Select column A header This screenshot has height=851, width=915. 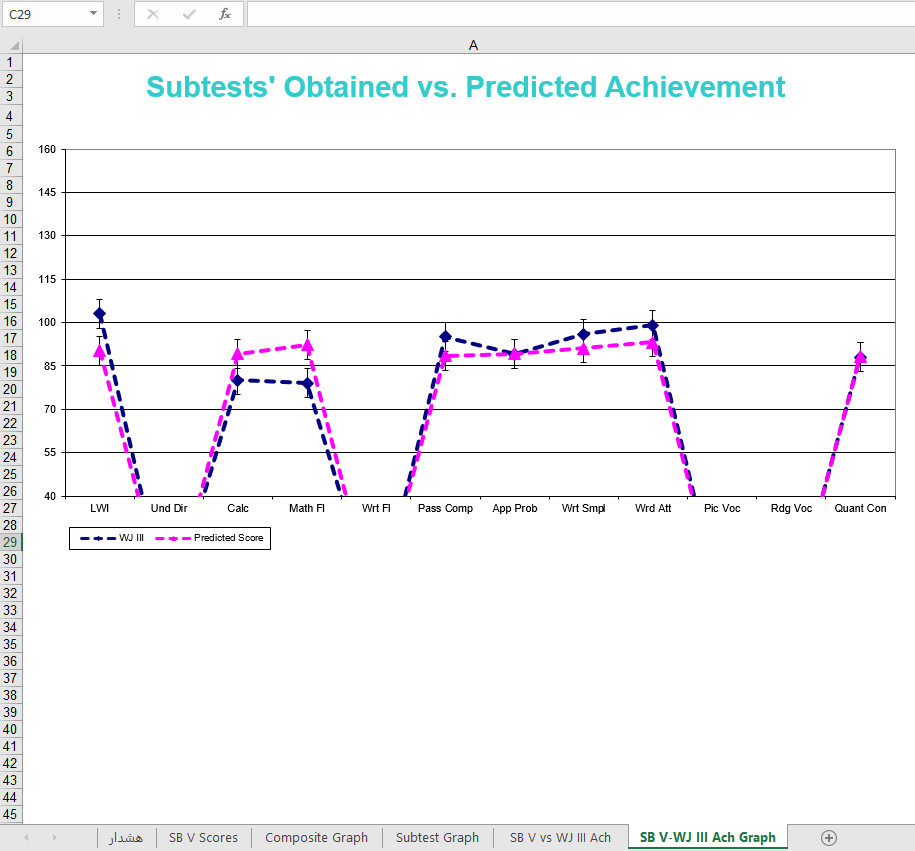(x=473, y=45)
